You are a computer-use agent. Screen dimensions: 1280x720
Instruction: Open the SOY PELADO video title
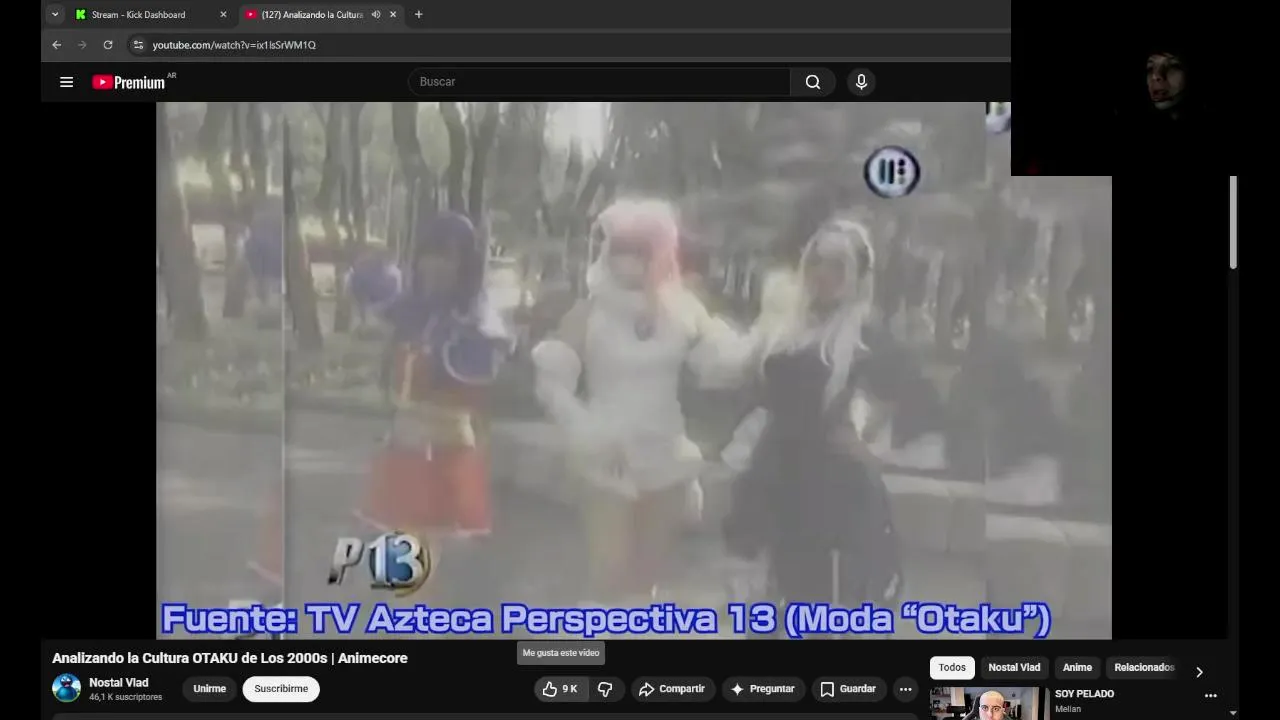coord(1084,694)
